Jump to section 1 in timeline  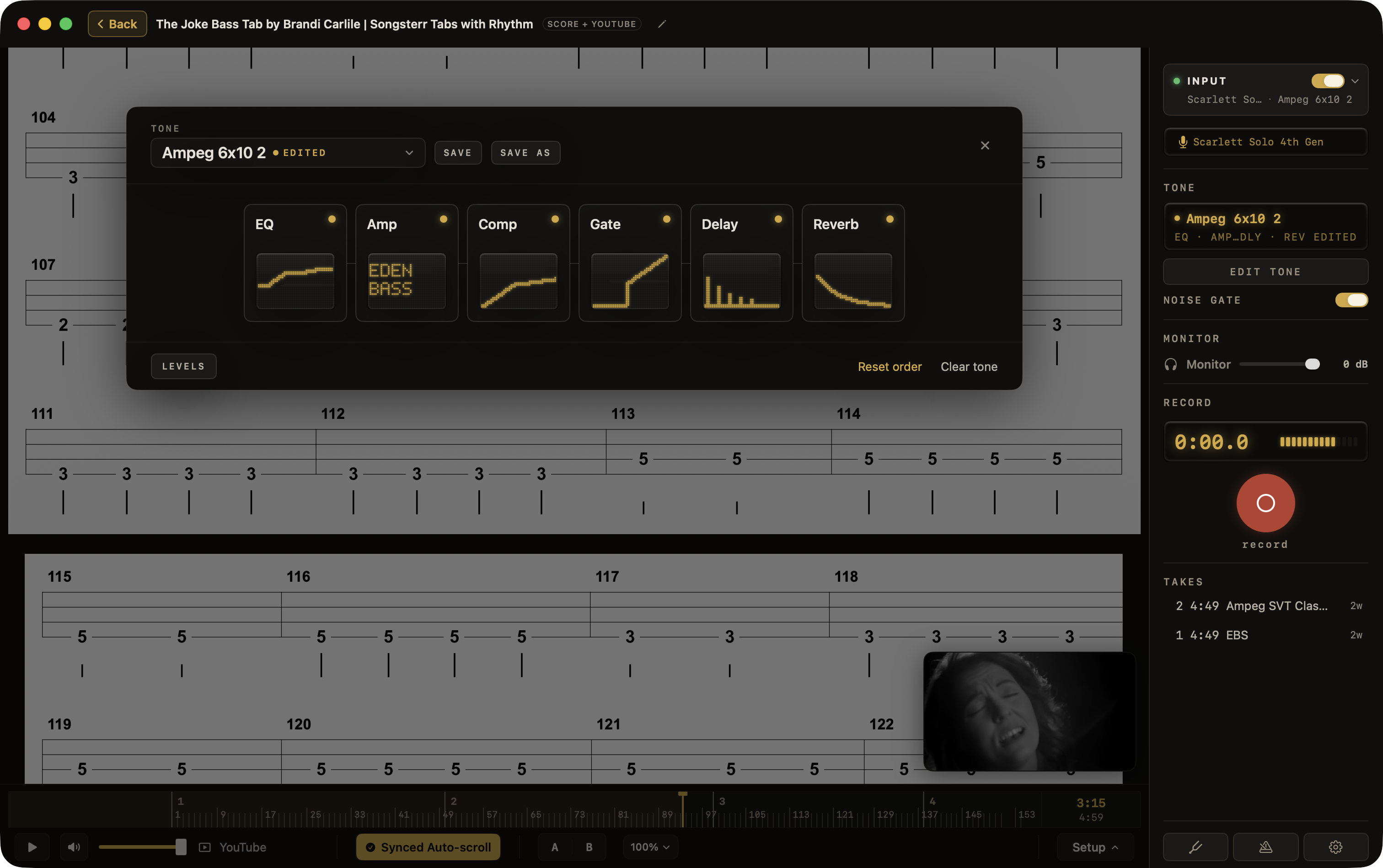[x=180, y=801]
